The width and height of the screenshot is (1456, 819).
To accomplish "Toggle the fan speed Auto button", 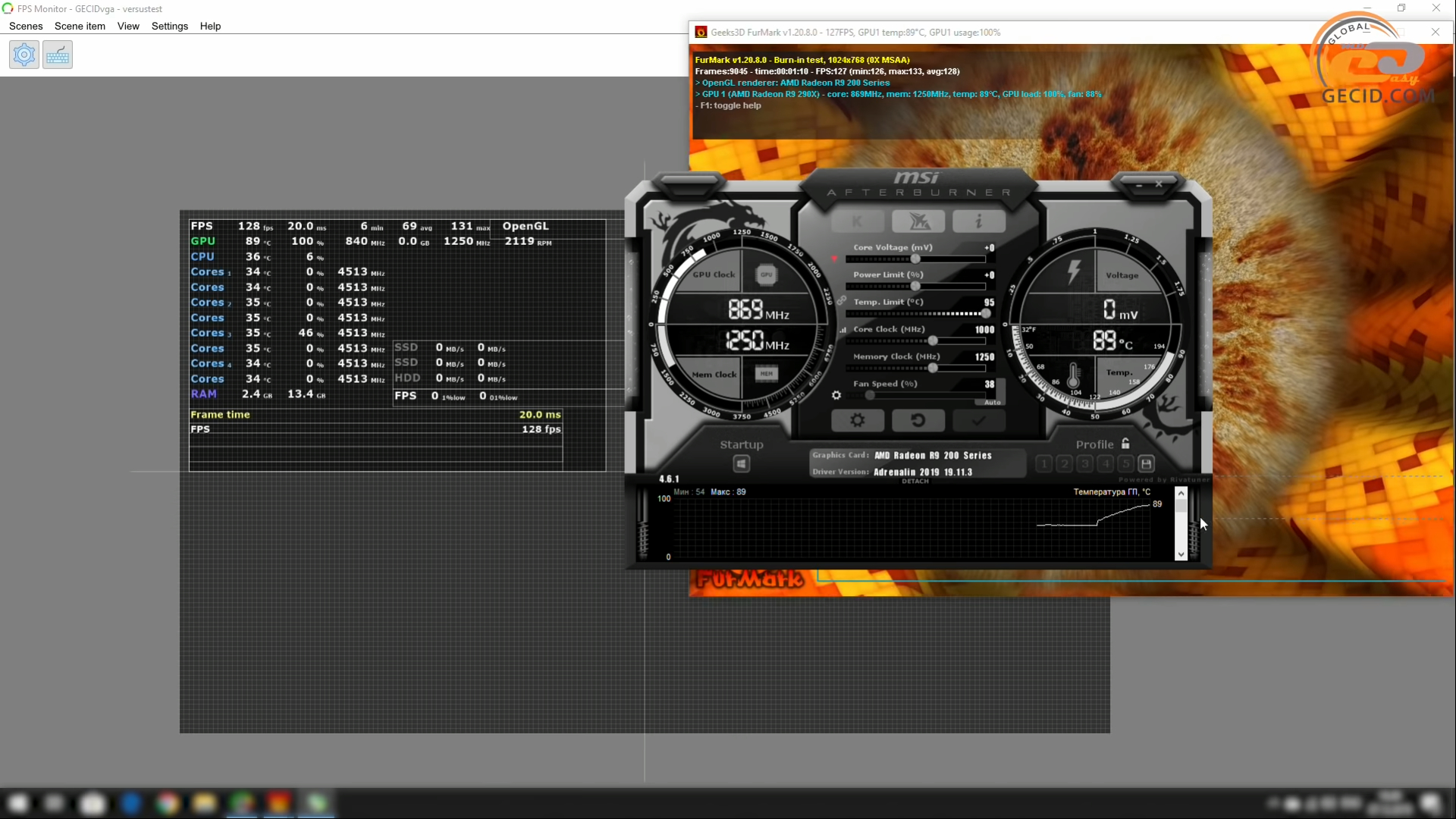I will point(993,402).
